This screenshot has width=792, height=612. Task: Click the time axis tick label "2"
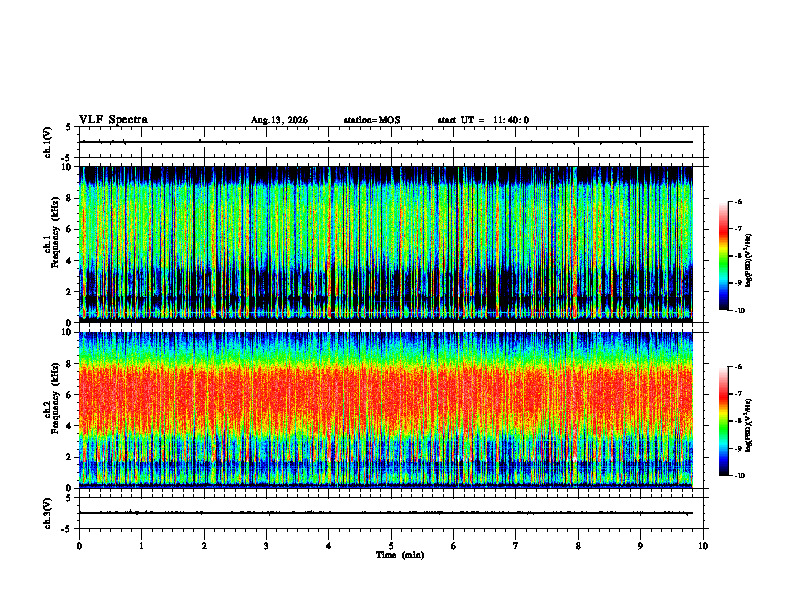[204, 546]
